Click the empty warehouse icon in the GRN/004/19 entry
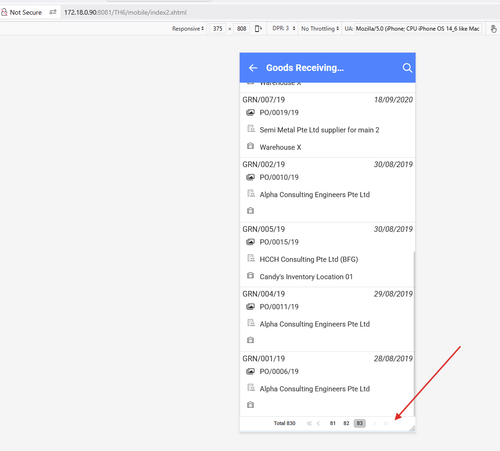 pos(250,340)
